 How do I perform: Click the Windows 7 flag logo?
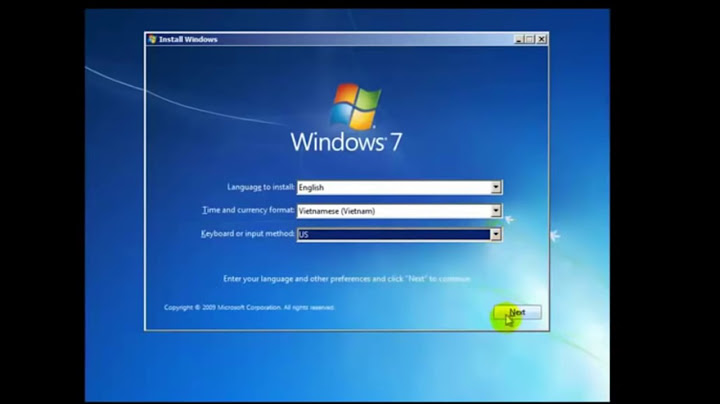click(x=355, y=106)
